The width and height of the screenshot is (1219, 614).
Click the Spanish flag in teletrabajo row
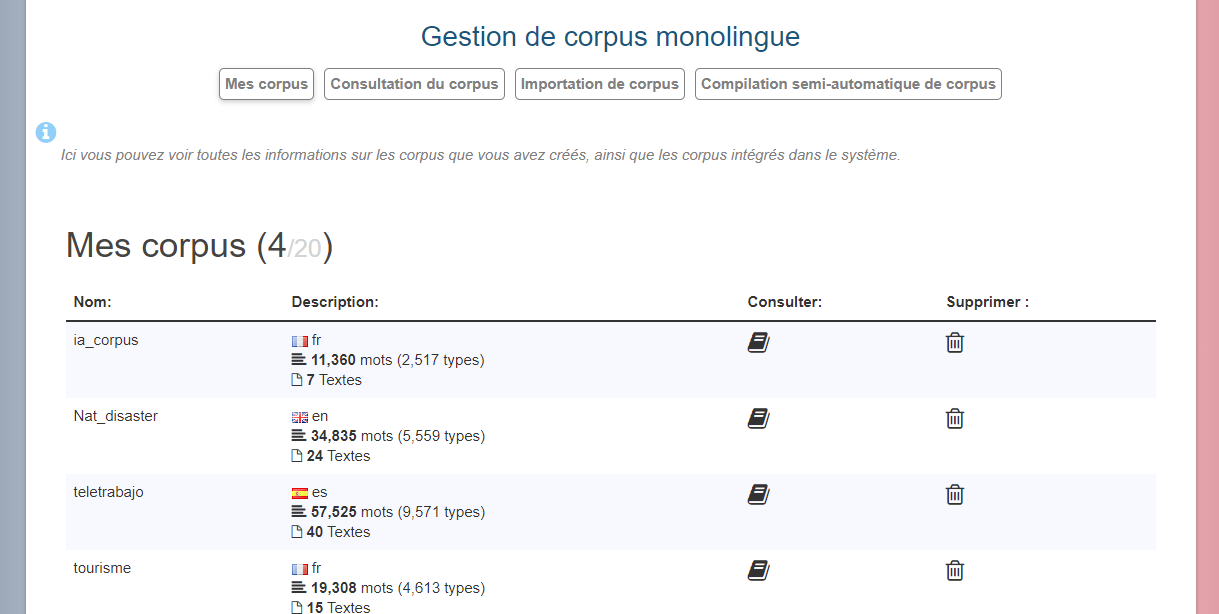(x=299, y=493)
